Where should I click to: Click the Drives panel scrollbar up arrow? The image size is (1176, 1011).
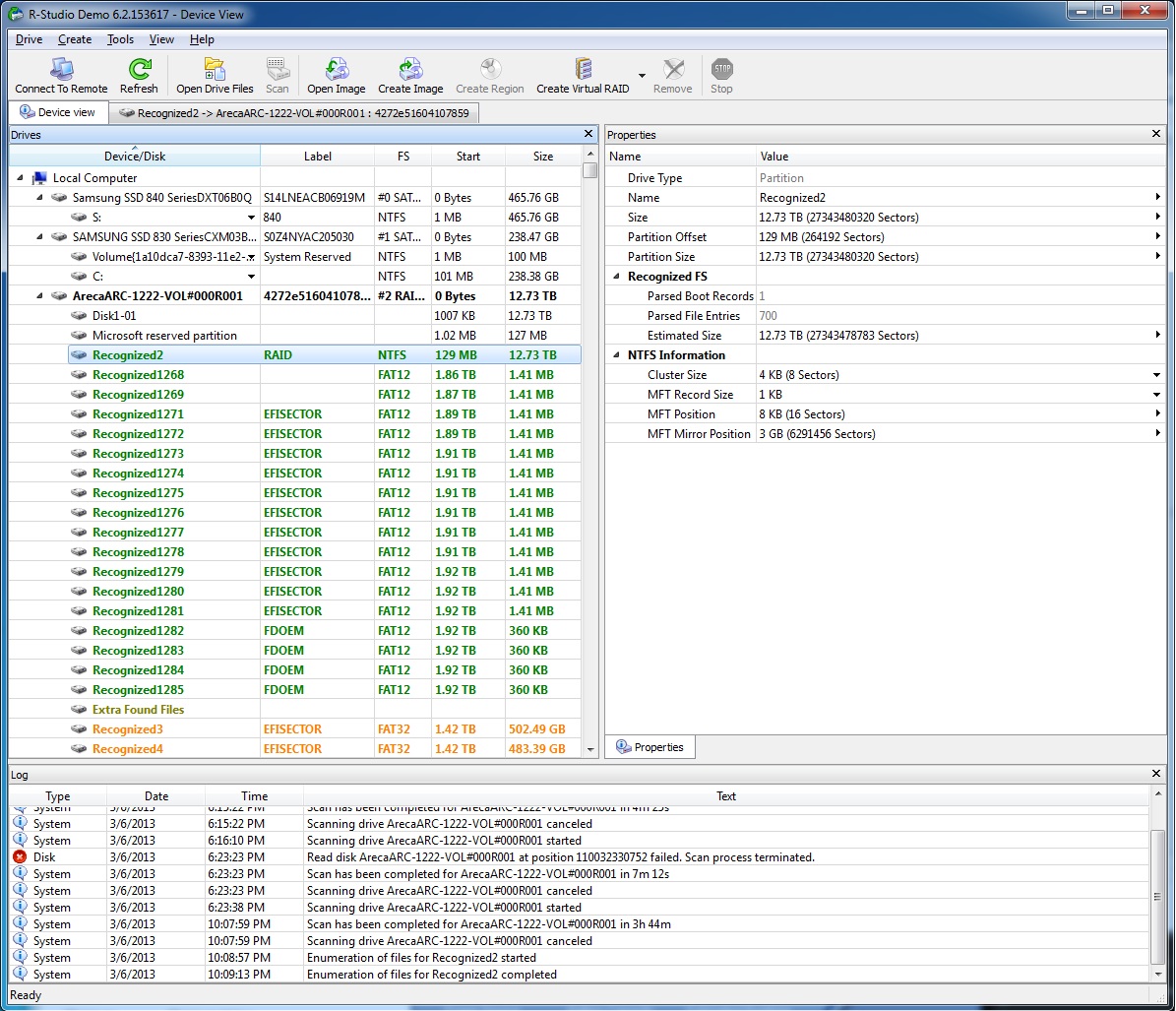pos(590,153)
